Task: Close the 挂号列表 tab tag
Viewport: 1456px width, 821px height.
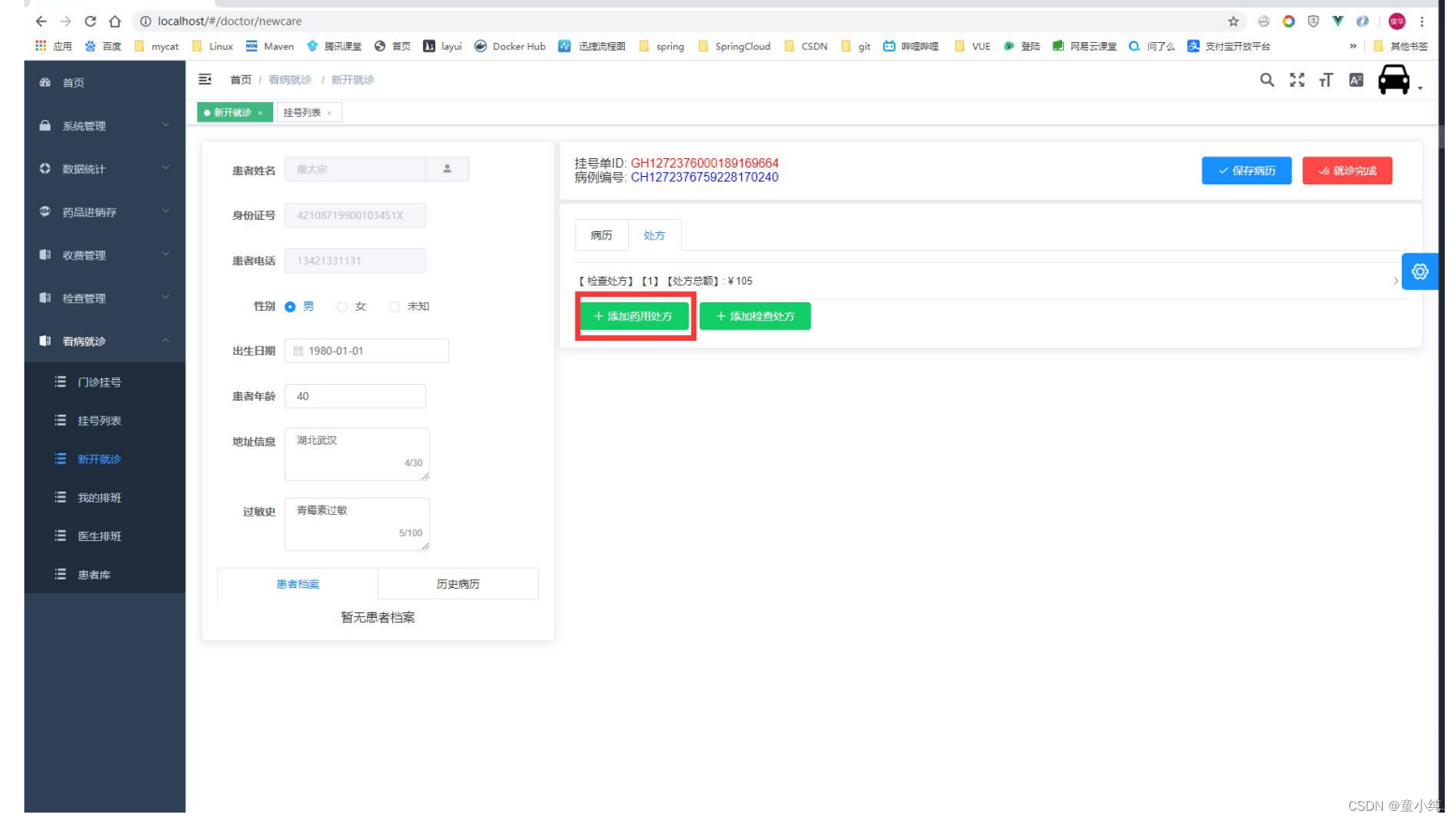Action: [x=329, y=113]
